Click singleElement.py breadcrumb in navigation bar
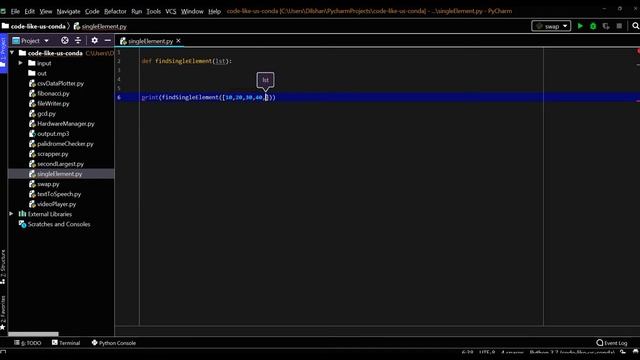Viewport: 640px width, 360px height. (x=104, y=27)
